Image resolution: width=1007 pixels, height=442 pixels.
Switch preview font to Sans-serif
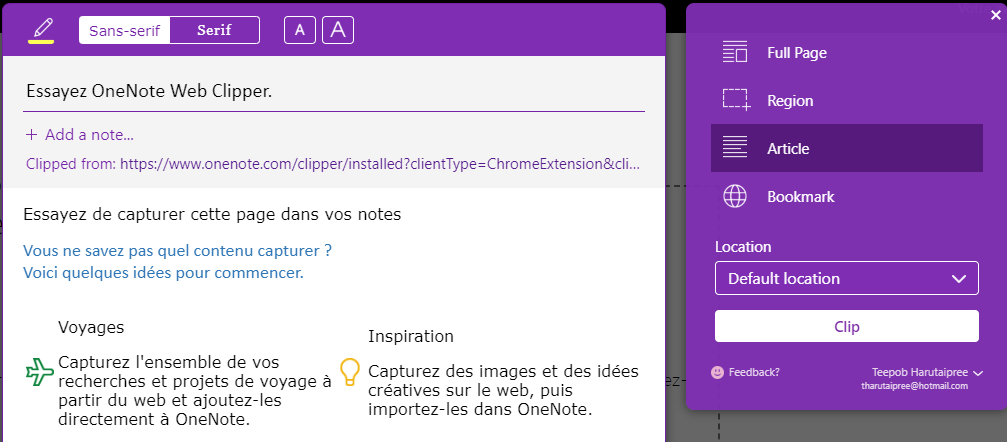point(125,30)
